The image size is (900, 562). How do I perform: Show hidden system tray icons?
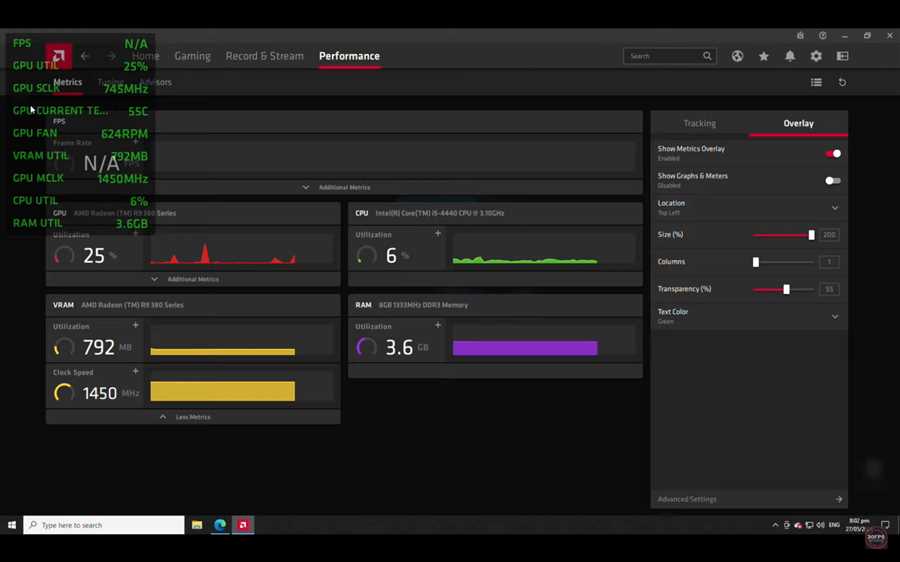(775, 525)
